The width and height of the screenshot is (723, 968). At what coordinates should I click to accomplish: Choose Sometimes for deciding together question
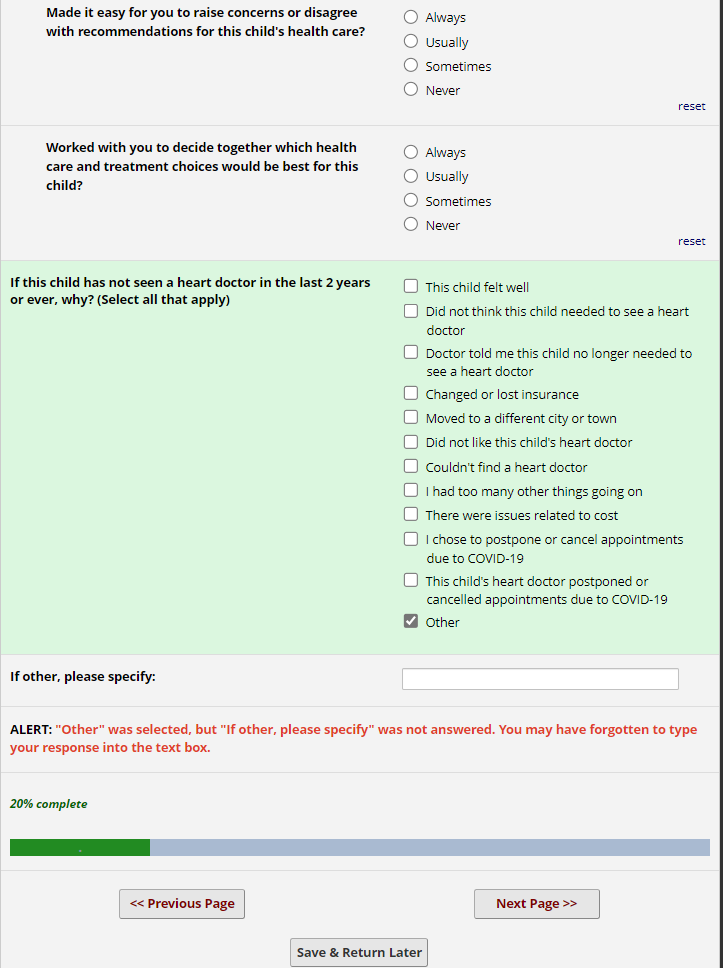(x=411, y=200)
